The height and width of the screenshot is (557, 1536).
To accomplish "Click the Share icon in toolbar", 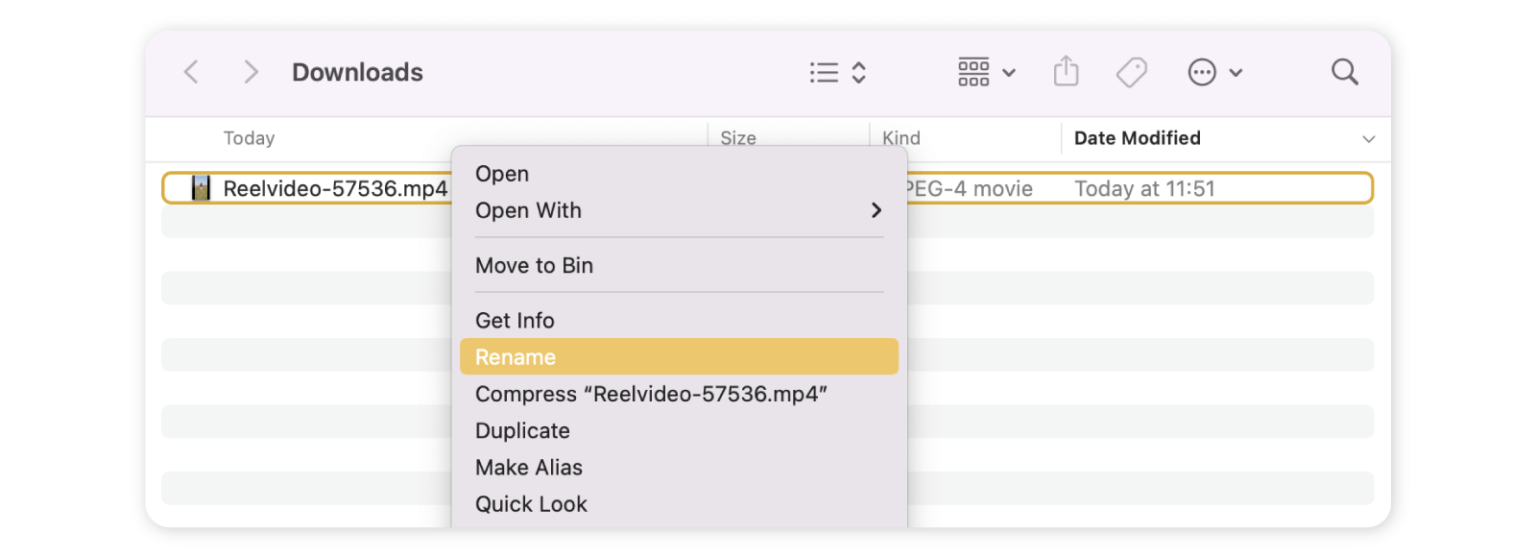I will coord(1066,72).
